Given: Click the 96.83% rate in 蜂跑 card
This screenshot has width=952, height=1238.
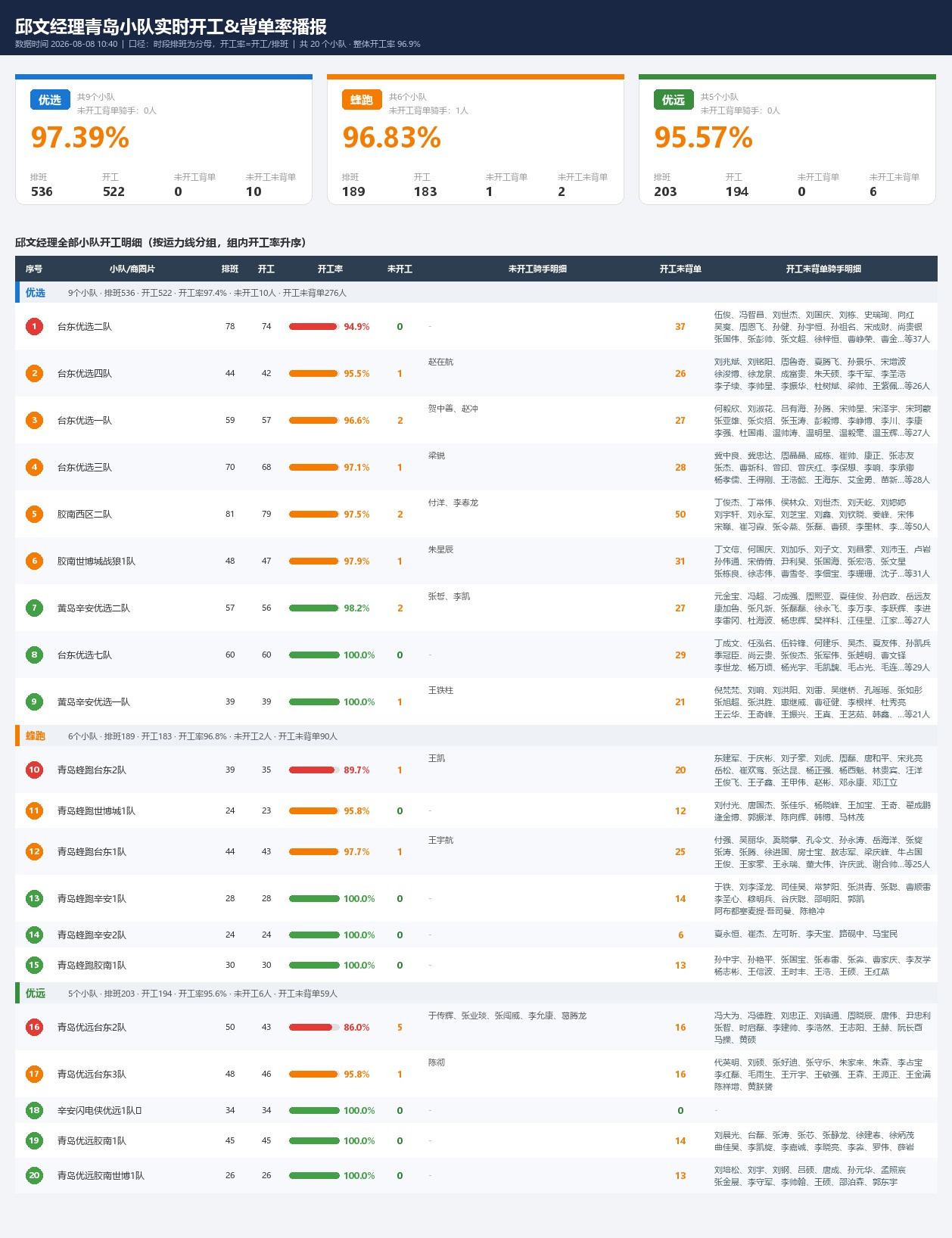Looking at the screenshot, I should (x=392, y=138).
